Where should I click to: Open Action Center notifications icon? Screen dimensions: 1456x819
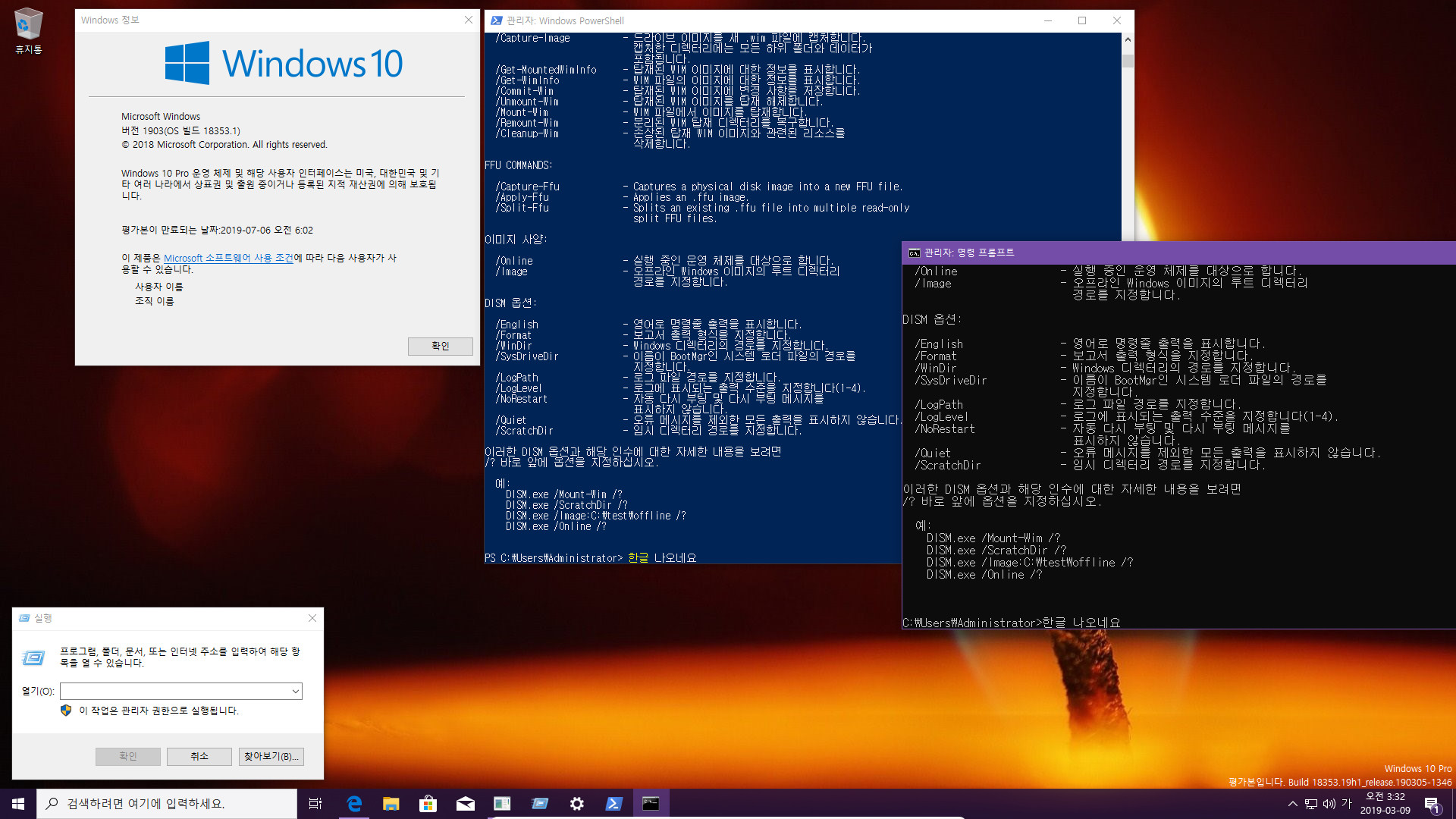(x=1432, y=805)
